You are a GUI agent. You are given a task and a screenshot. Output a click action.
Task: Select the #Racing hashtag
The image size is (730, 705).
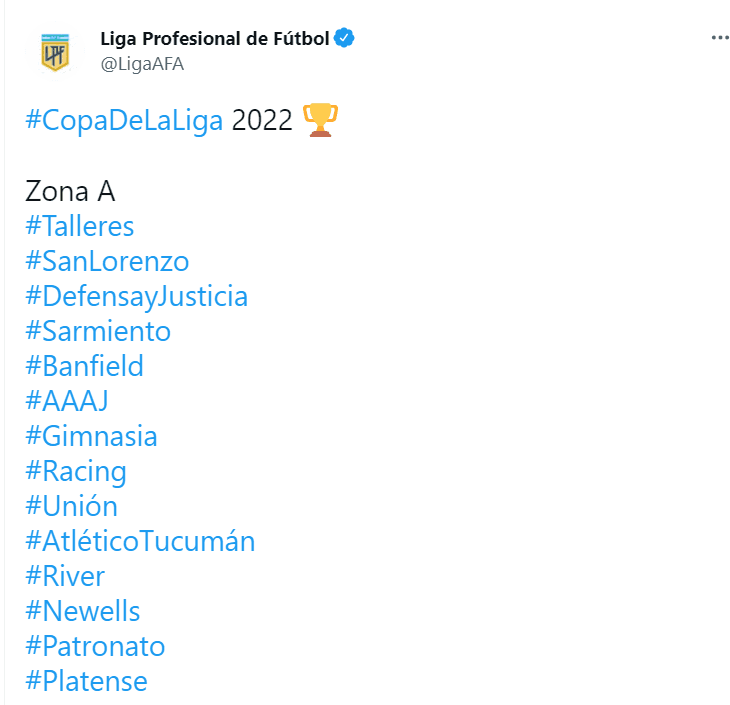coord(76,471)
